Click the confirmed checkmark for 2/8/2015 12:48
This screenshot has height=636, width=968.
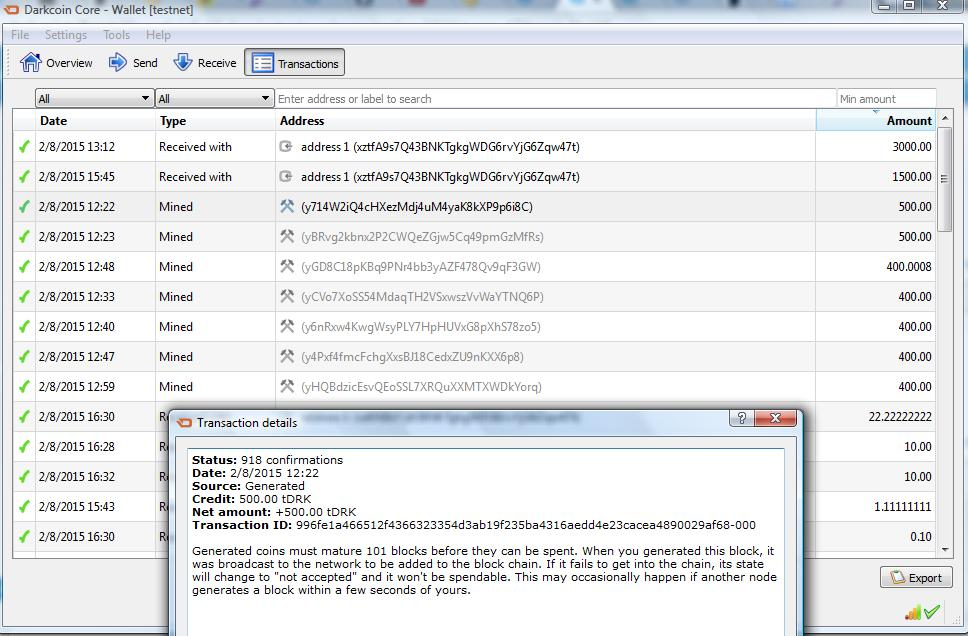pos(23,266)
